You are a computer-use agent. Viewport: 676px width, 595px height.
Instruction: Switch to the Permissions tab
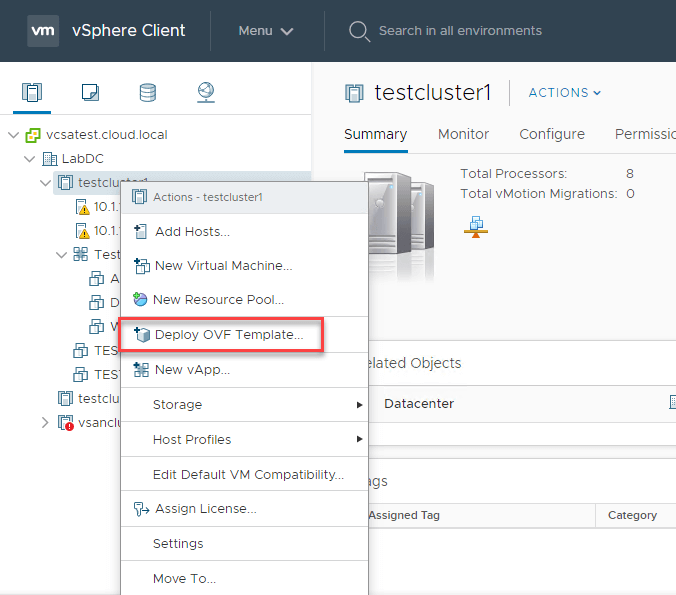click(x=645, y=134)
